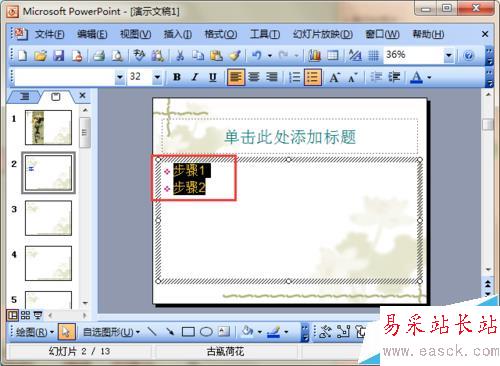The height and width of the screenshot is (366, 500).
Task: Expand the 绘图 Draw menu
Action: coord(35,332)
